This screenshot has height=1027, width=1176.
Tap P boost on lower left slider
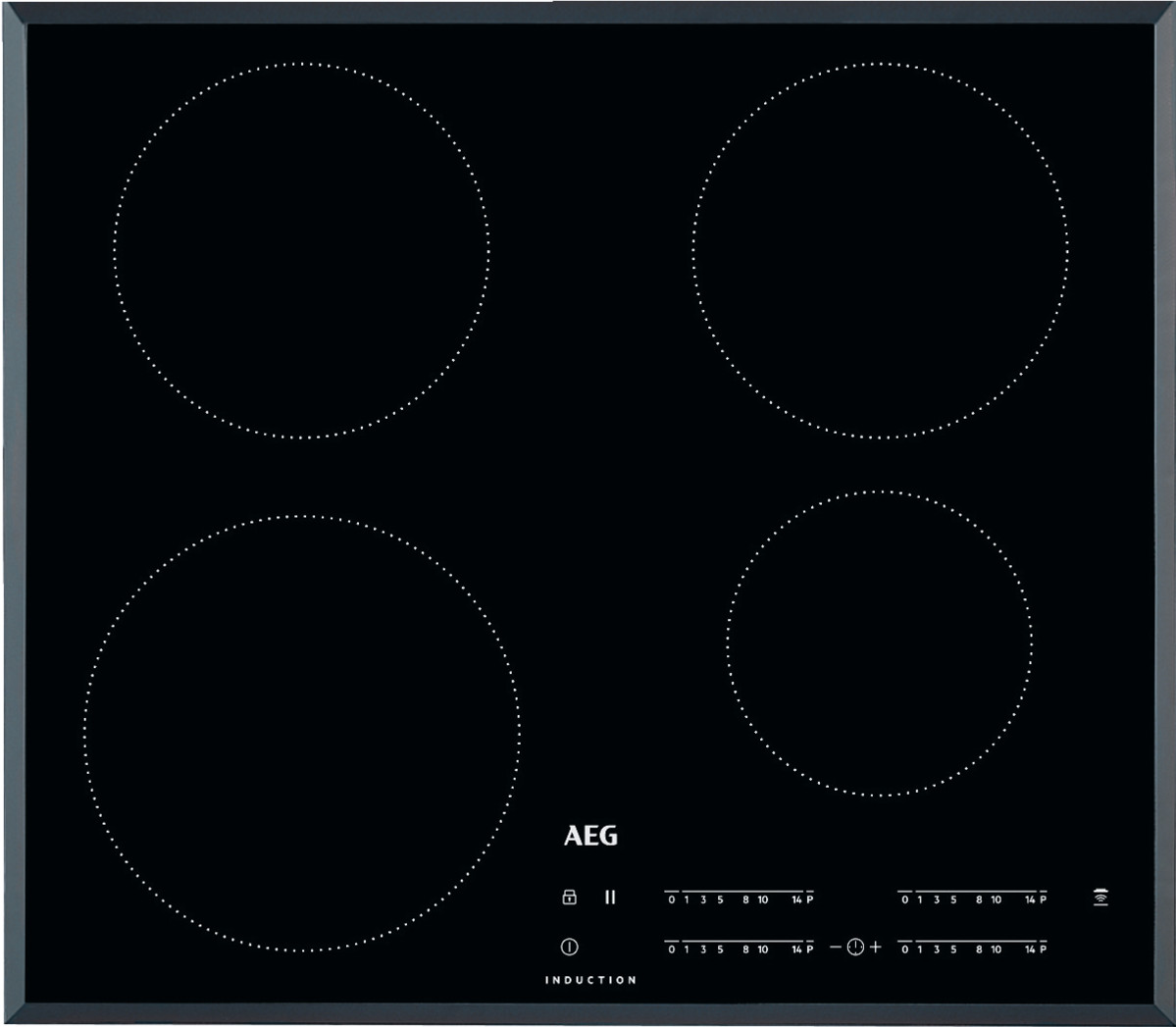(x=809, y=949)
